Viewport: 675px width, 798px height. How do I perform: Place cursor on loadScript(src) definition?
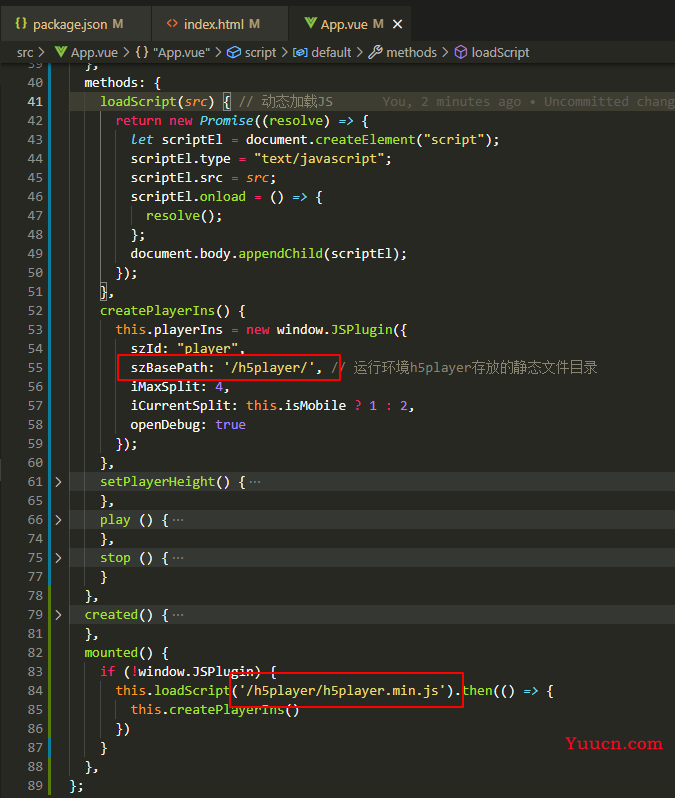(157, 102)
